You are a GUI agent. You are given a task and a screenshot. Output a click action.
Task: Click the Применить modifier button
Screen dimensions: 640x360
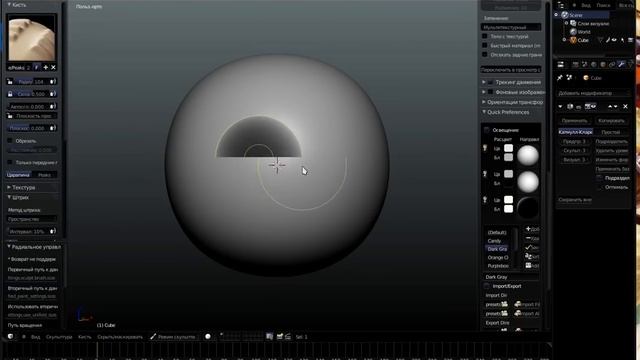click(x=574, y=121)
